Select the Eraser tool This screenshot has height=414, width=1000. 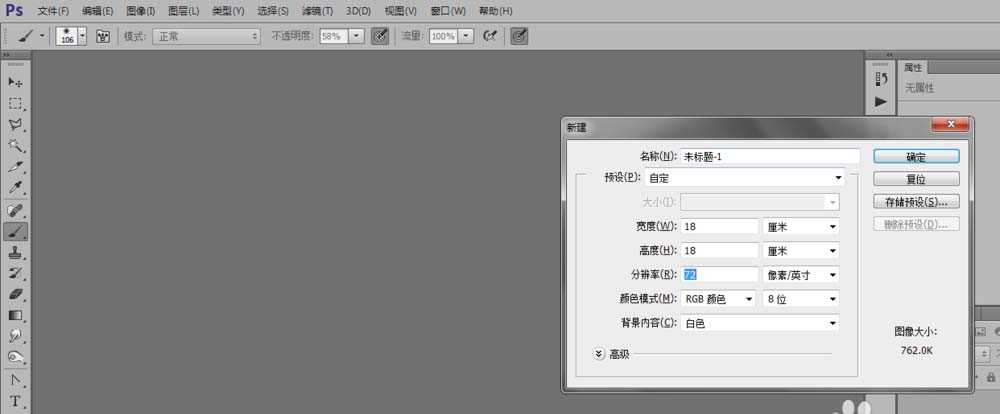click(15, 294)
